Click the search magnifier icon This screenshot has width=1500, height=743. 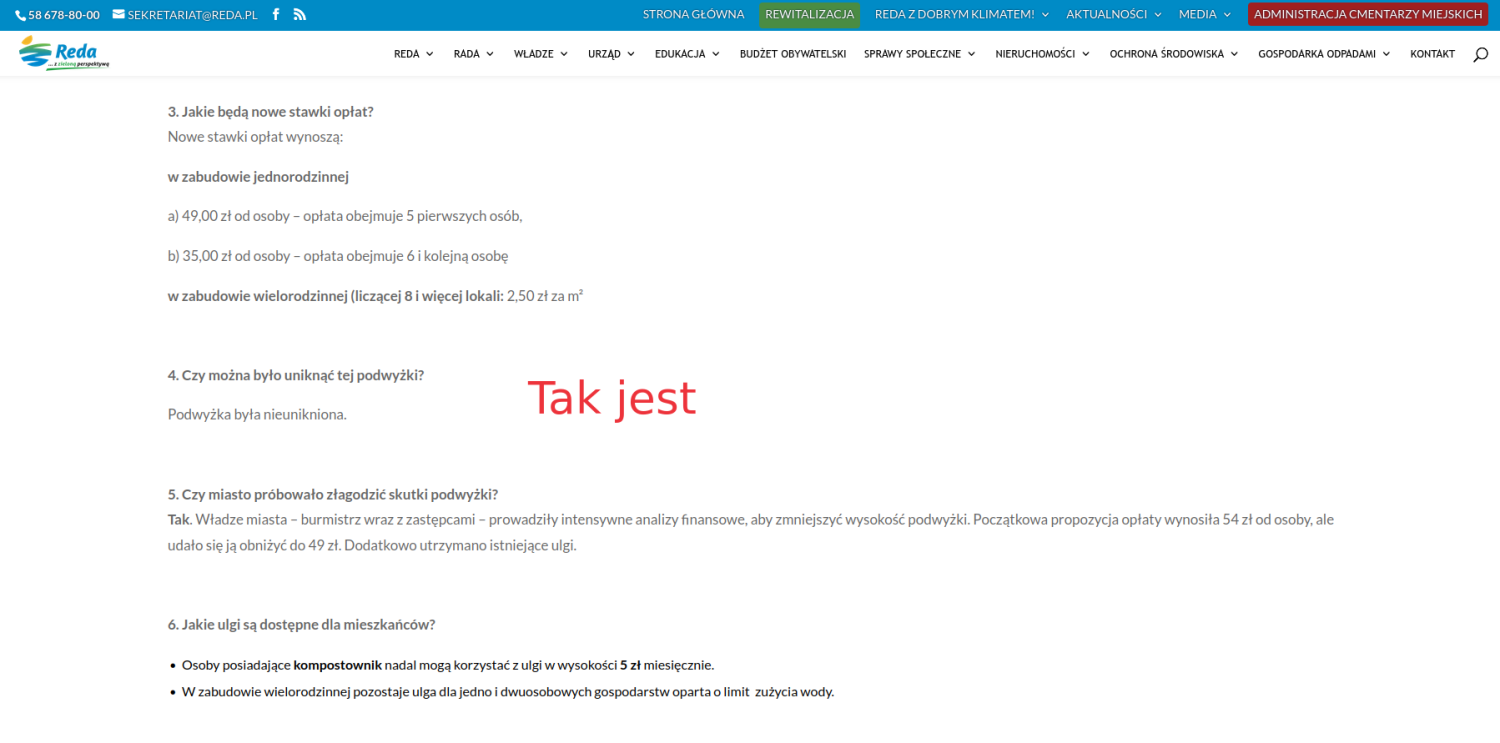[x=1480, y=54]
